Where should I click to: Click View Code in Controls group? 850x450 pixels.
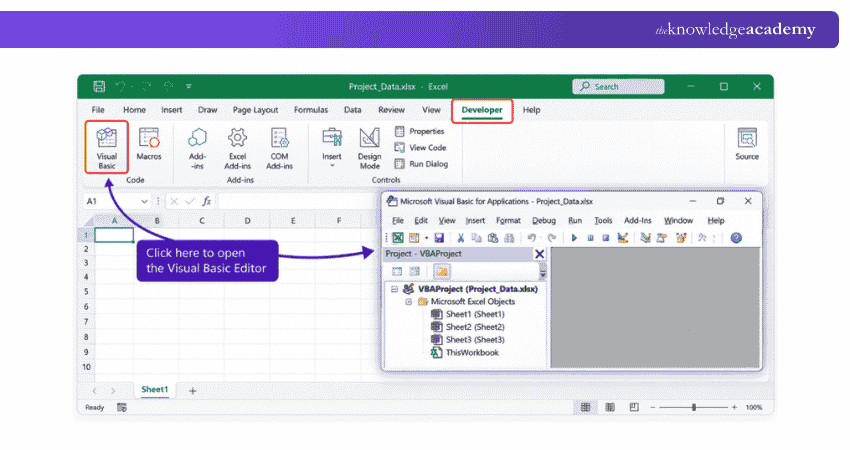(x=420, y=147)
